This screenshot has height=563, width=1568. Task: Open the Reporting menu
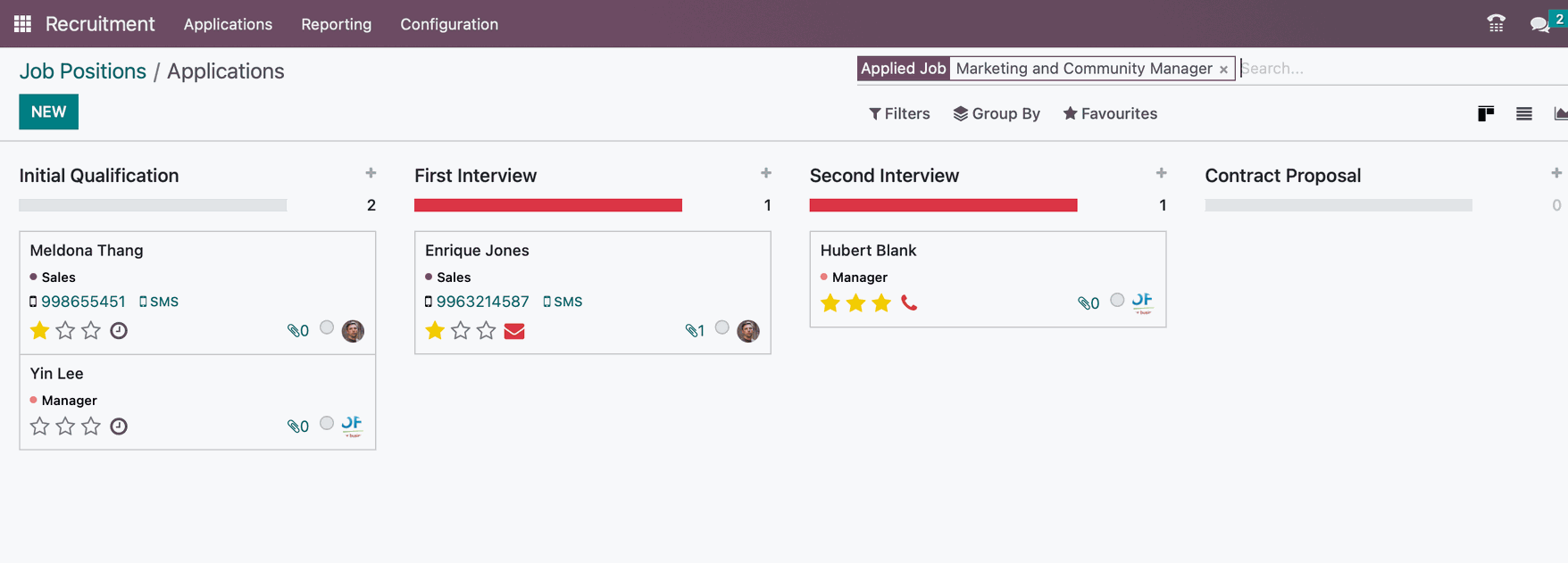(337, 24)
